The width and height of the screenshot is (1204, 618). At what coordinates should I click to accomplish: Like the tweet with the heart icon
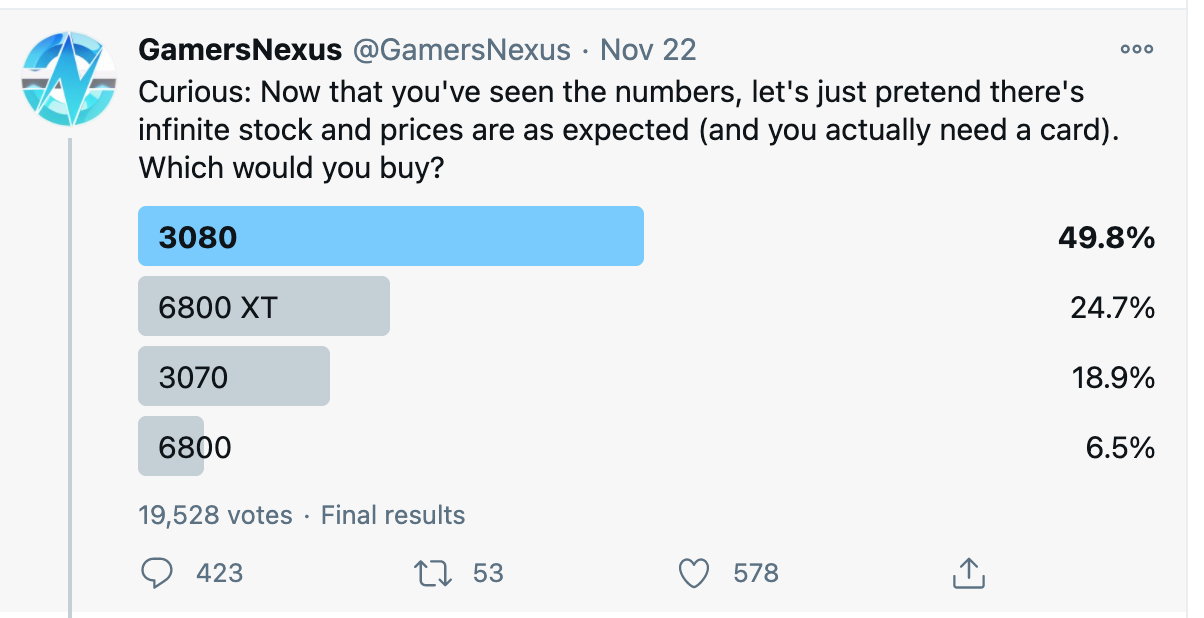693,573
